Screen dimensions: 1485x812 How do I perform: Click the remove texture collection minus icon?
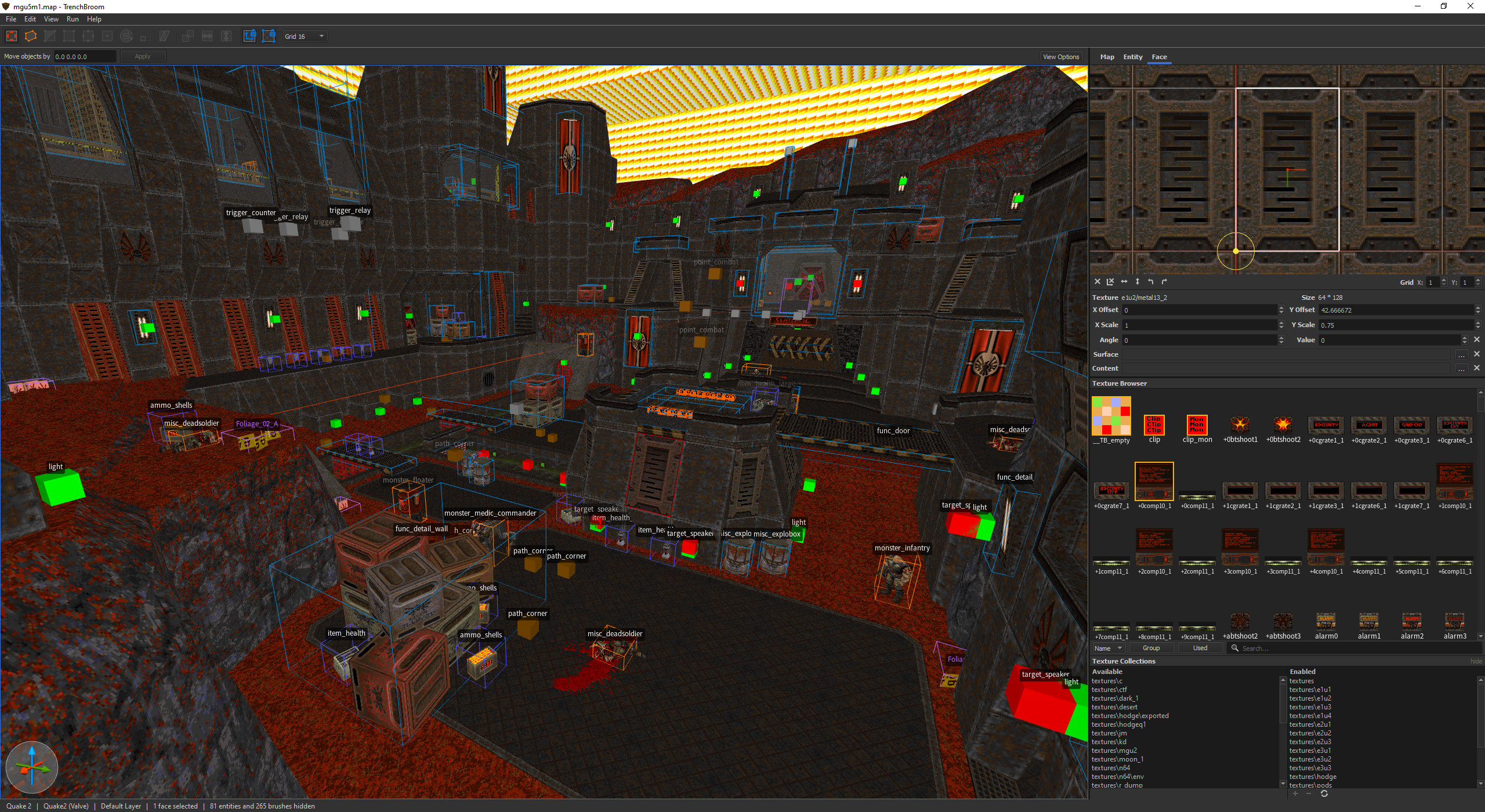point(1309,793)
